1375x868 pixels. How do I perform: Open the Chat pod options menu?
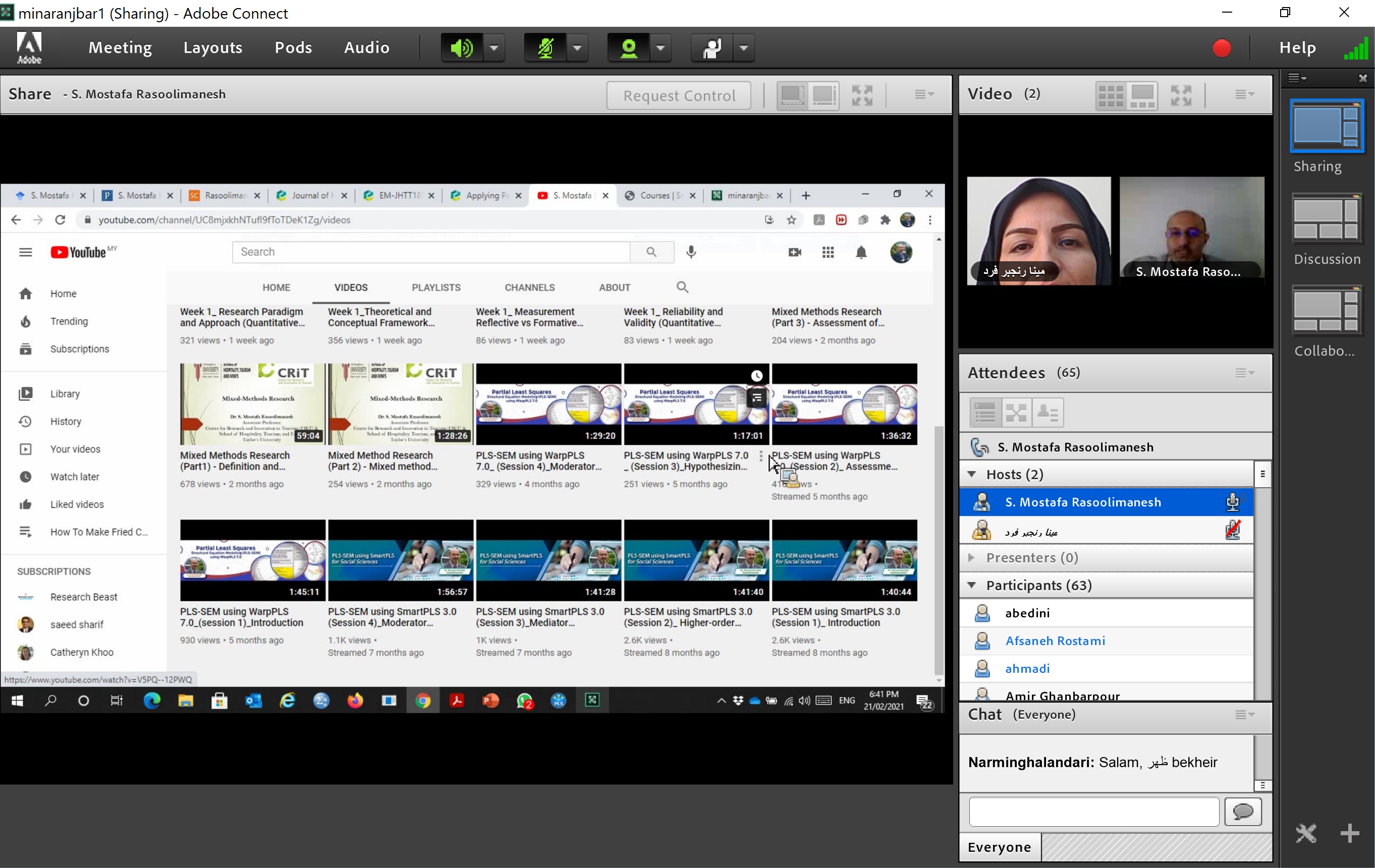pyautogui.click(x=1244, y=715)
